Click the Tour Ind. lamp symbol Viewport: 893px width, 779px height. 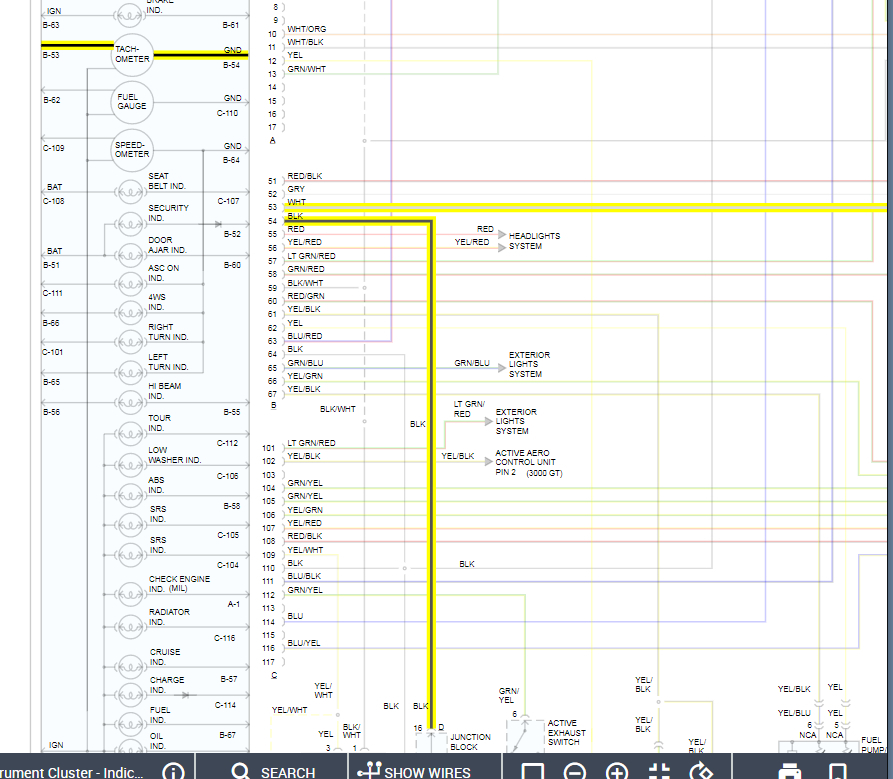point(129,434)
